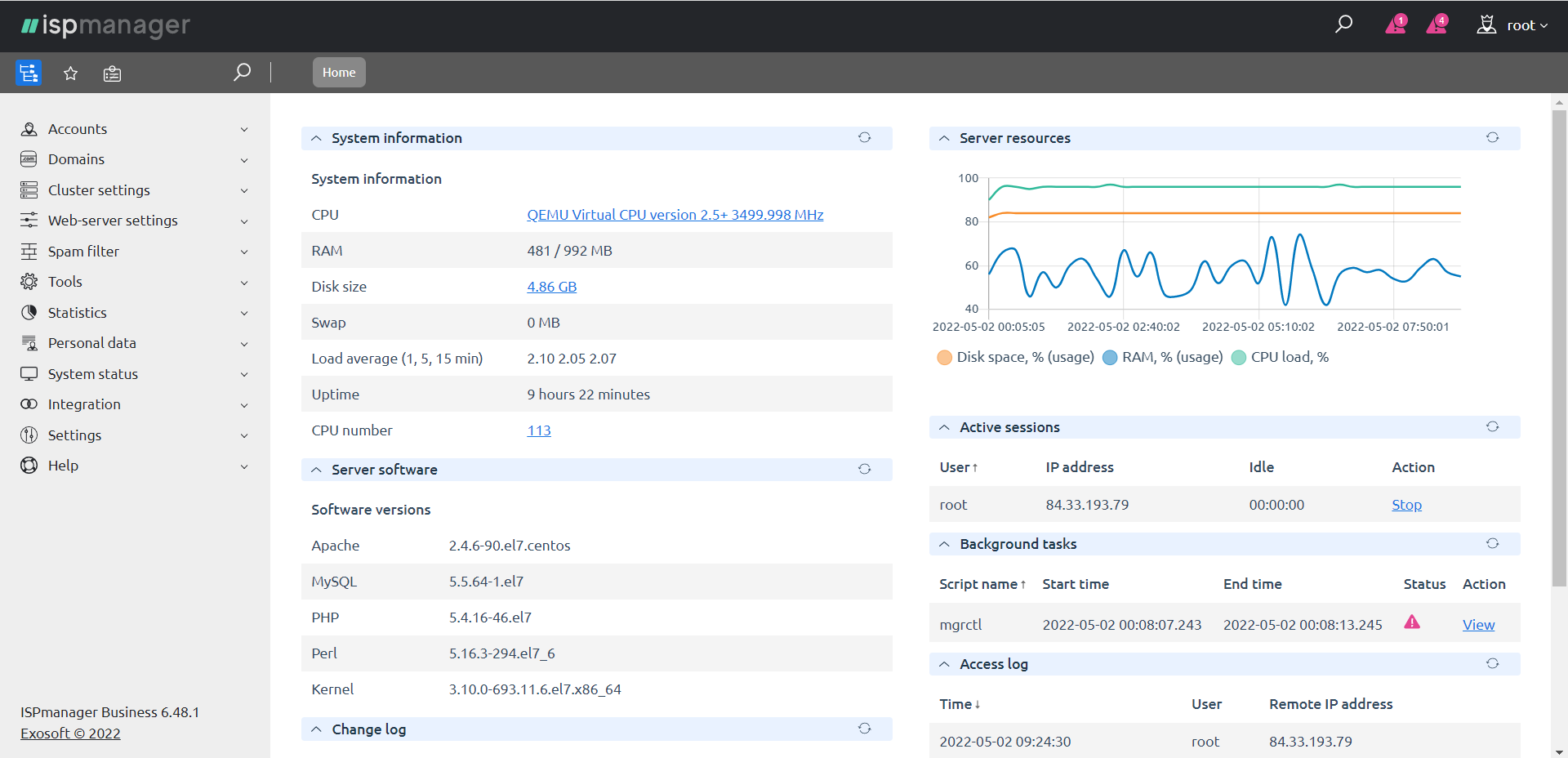The image size is (1568, 758).
Task: Open second notification bell with badge 4
Action: (x=1437, y=25)
